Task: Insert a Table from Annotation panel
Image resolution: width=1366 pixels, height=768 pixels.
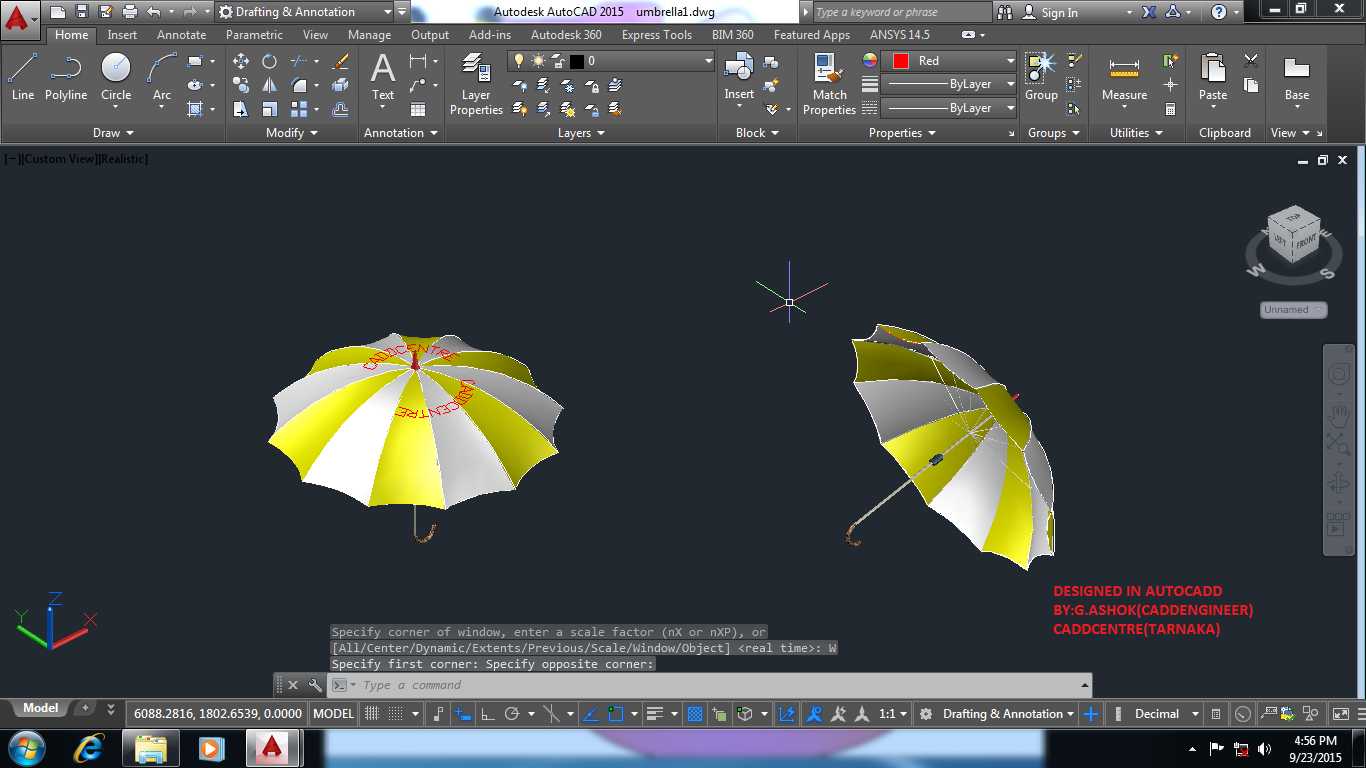Action: click(x=418, y=109)
